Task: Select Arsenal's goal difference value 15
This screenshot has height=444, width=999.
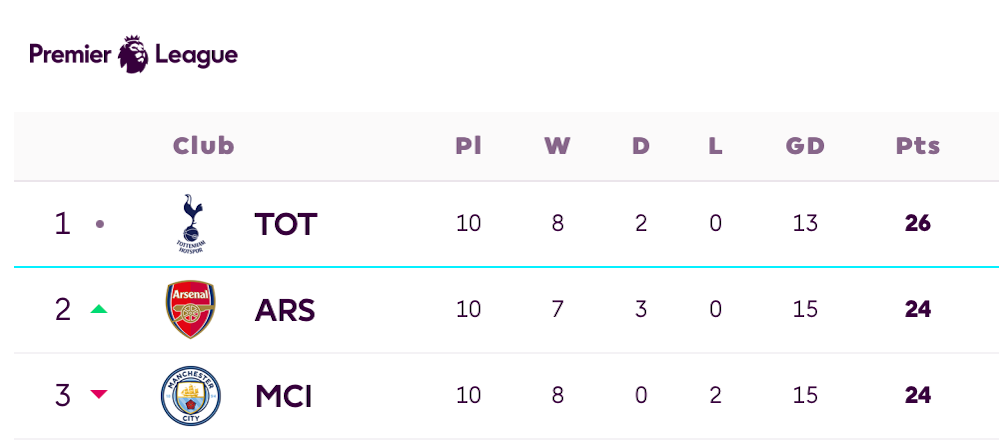Action: tap(805, 310)
